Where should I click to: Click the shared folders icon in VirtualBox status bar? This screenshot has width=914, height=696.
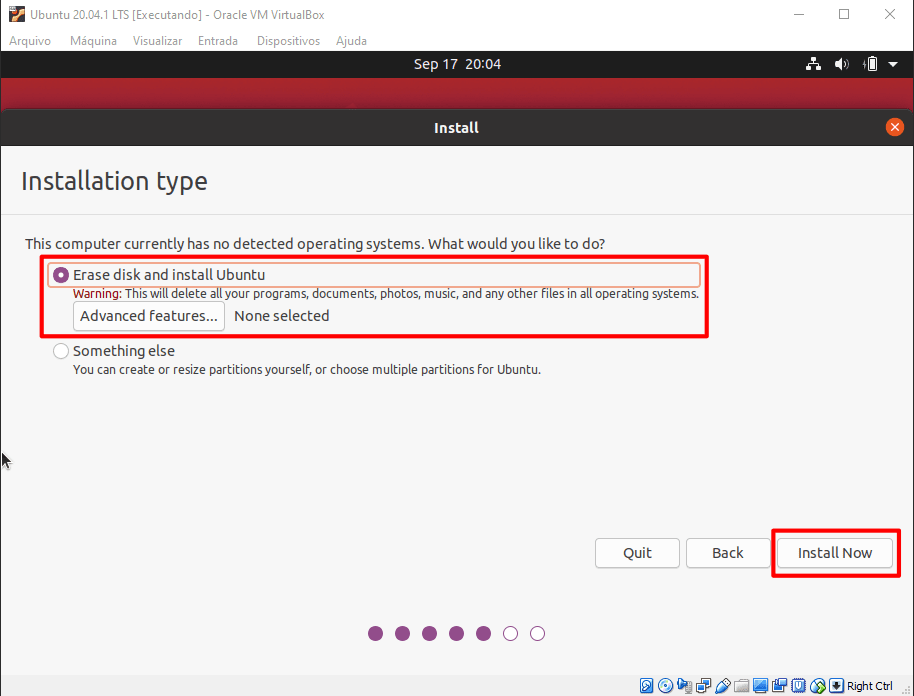click(741, 686)
